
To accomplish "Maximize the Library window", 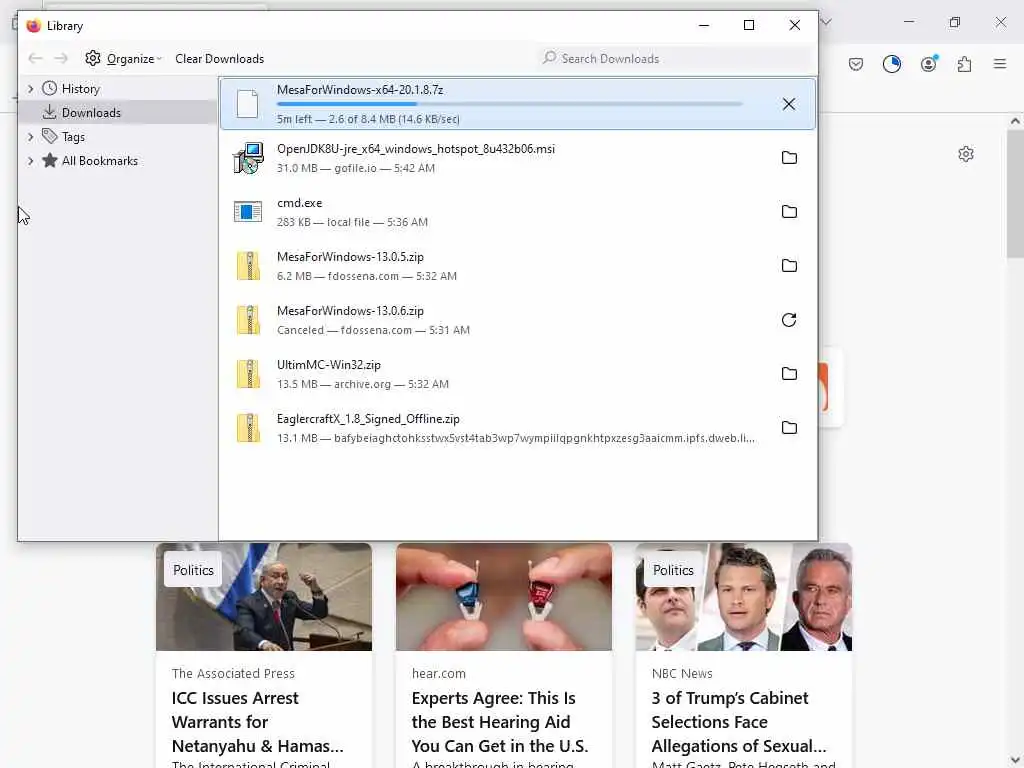I will [749, 25].
